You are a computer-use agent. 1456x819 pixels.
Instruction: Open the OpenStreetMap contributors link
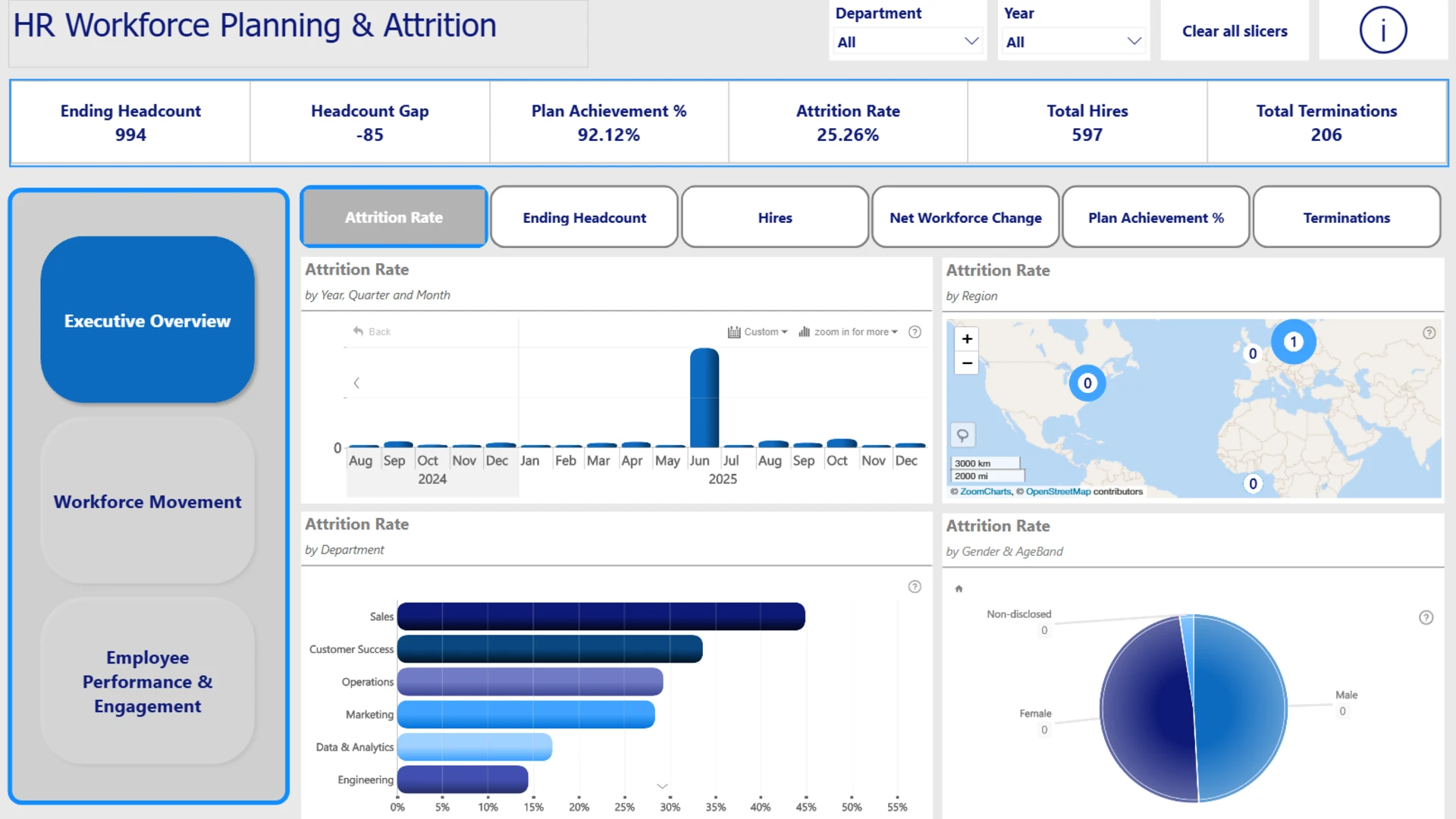pos(1058,491)
